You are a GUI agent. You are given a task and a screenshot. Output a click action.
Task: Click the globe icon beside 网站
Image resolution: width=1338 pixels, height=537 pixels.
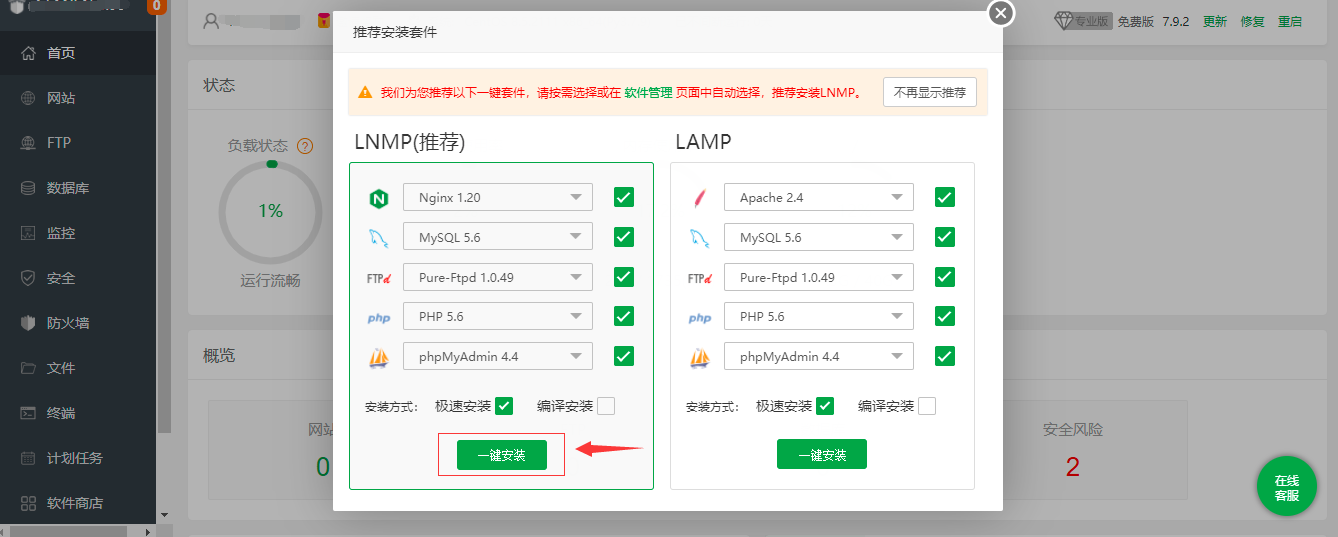[28, 98]
